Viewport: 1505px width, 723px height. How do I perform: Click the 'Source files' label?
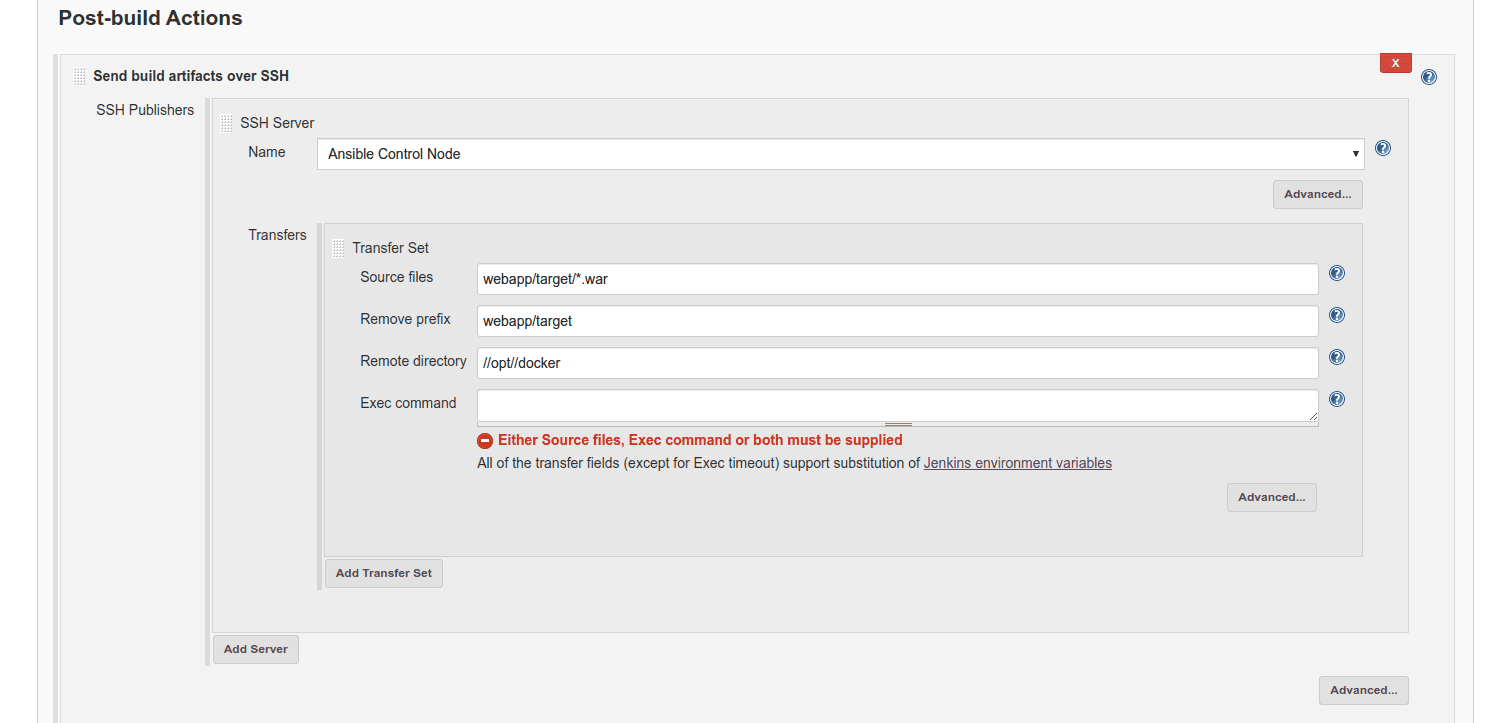pyautogui.click(x=396, y=277)
